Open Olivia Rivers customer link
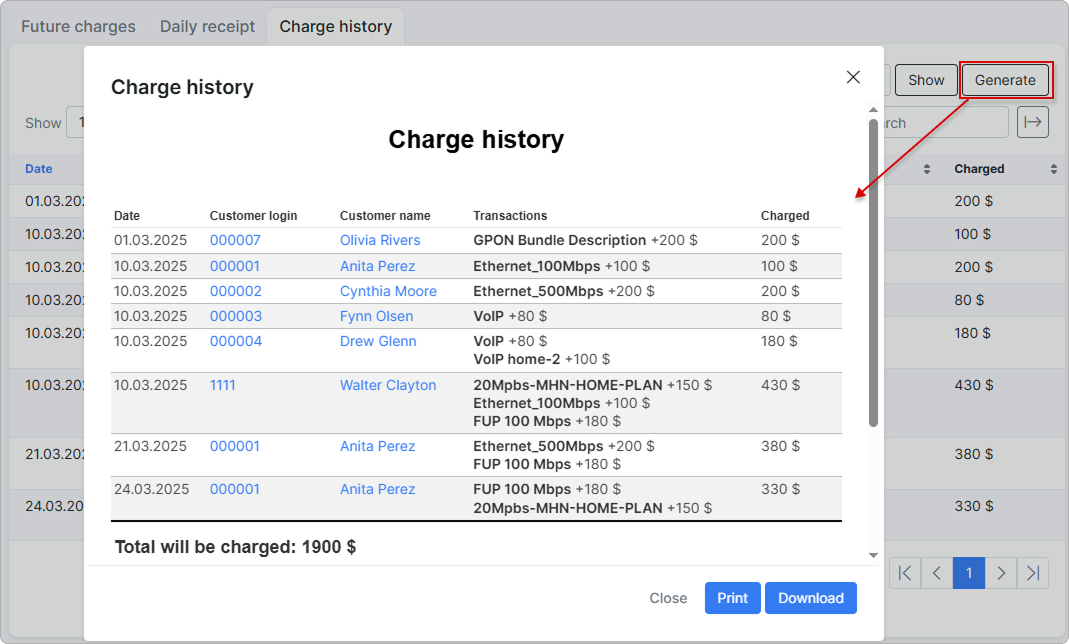Viewport: 1069px width, 644px height. (x=380, y=240)
